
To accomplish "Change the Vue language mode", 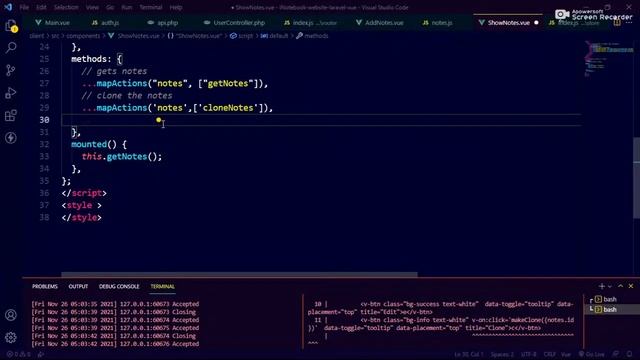I will 566,354.
